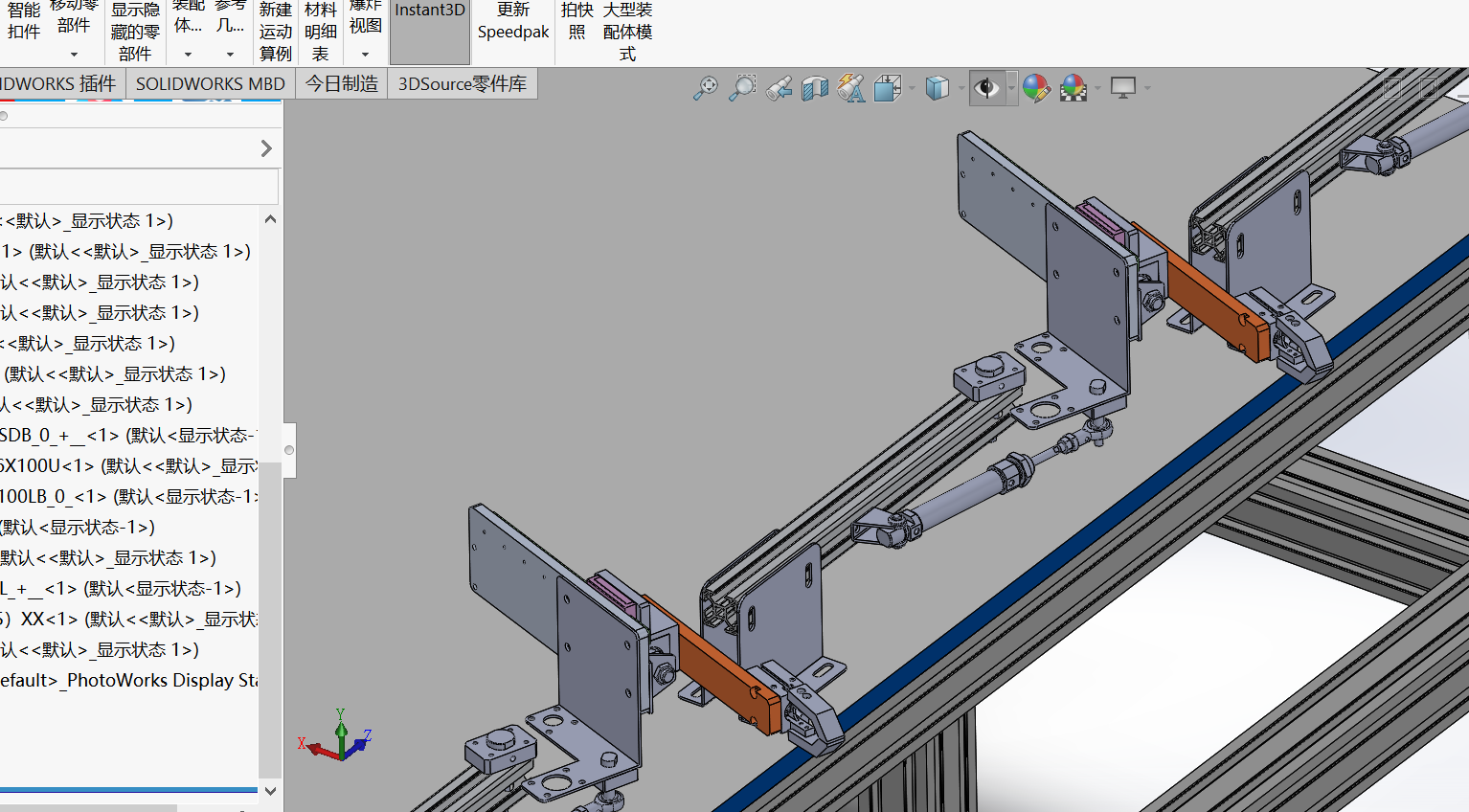Screen dimensions: 1469x812
Task: Click the feature tree vertical scrollbar thumb
Action: coord(270,620)
